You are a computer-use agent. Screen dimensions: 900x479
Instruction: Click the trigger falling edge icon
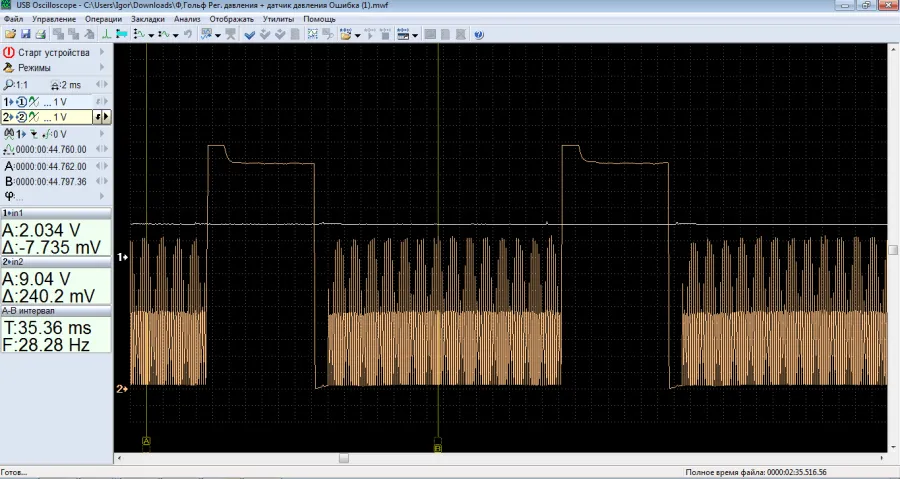click(34, 134)
